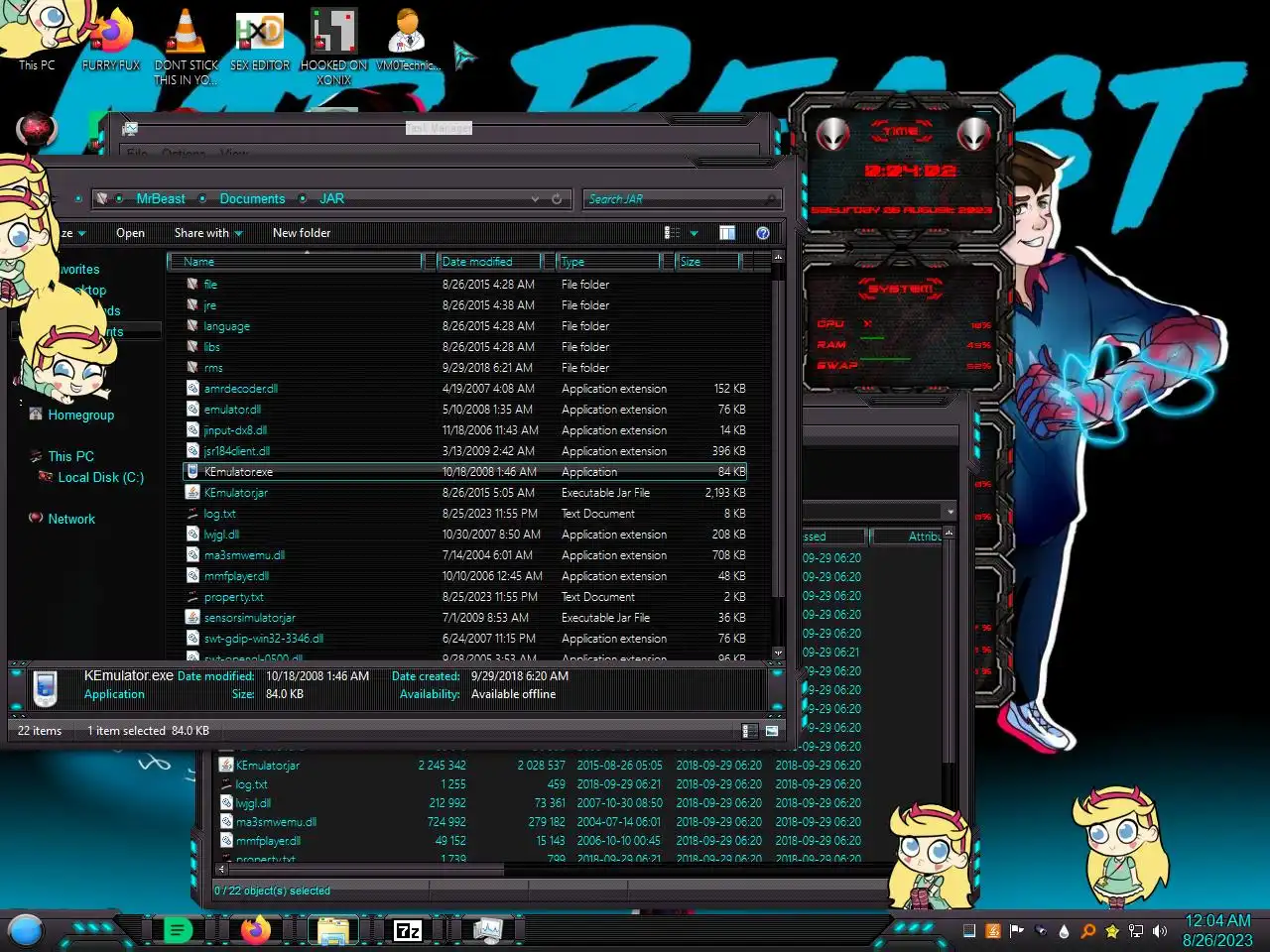Viewport: 1270px width, 952px height.
Task: Switch to details view in Explorer status bar
Action: tap(751, 731)
